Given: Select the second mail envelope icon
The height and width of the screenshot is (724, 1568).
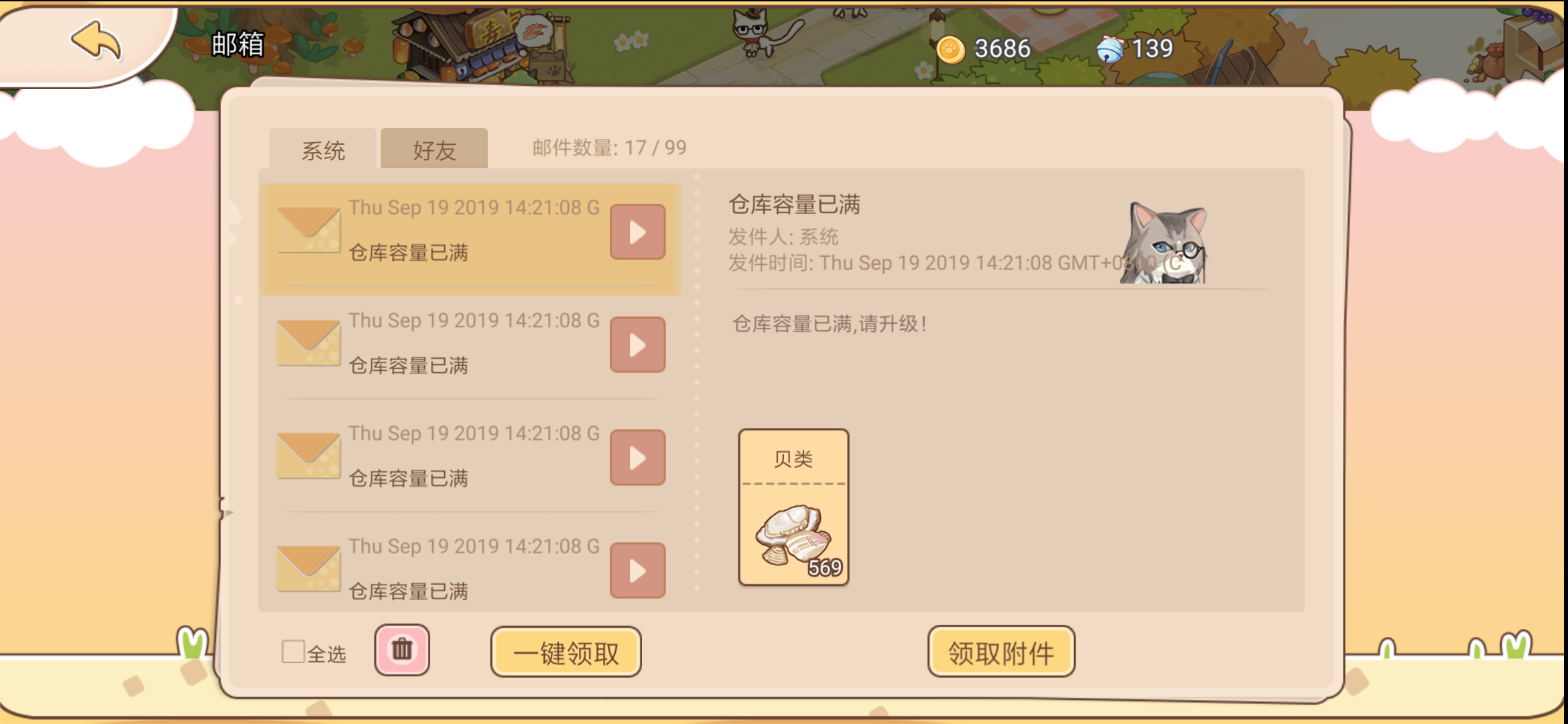Looking at the screenshot, I should 309,343.
